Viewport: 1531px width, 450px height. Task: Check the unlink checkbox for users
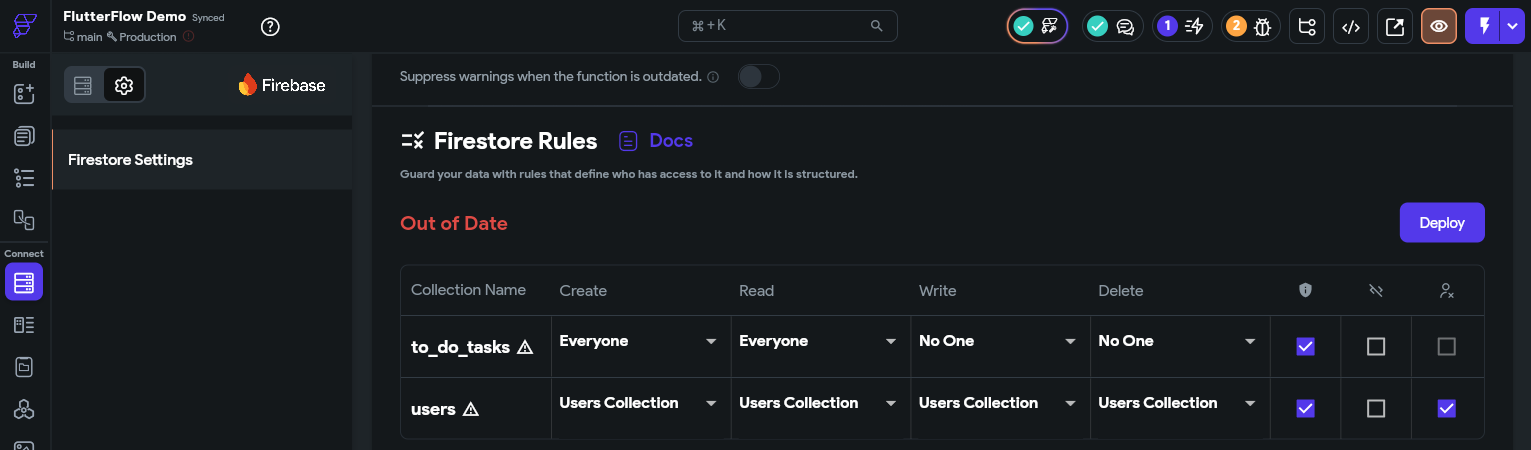(x=1376, y=408)
